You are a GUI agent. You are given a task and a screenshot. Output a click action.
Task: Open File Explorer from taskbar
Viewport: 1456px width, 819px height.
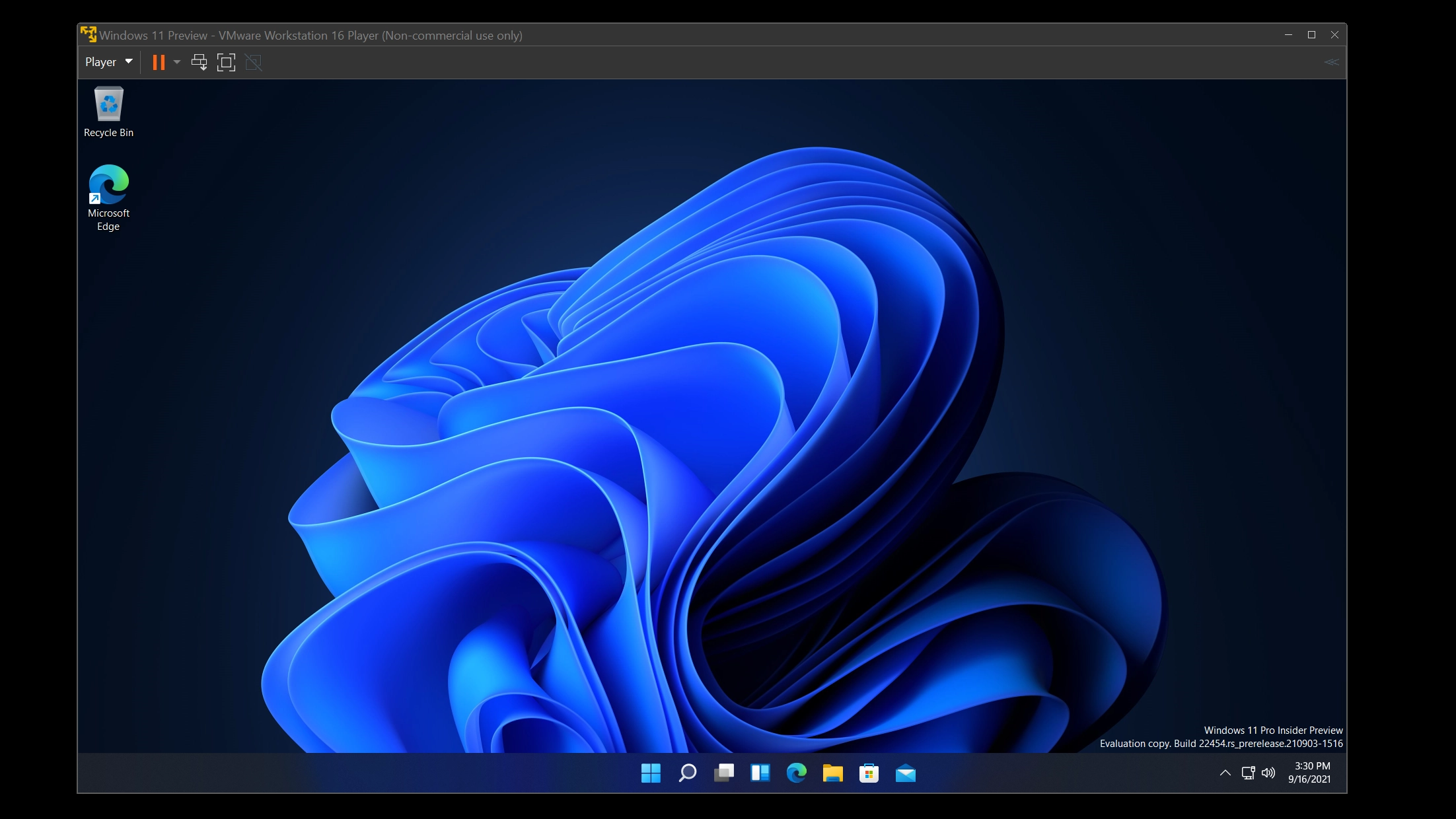[832, 773]
